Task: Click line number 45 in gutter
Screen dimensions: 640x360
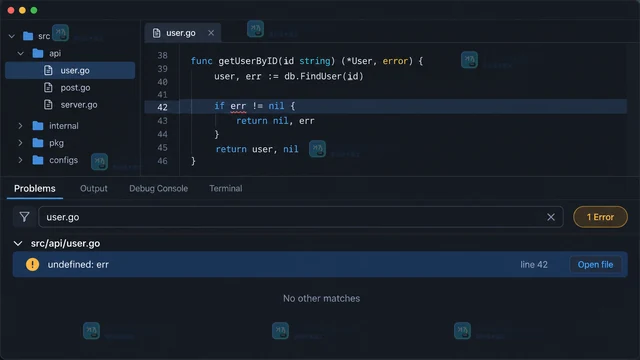Action: click(162, 148)
